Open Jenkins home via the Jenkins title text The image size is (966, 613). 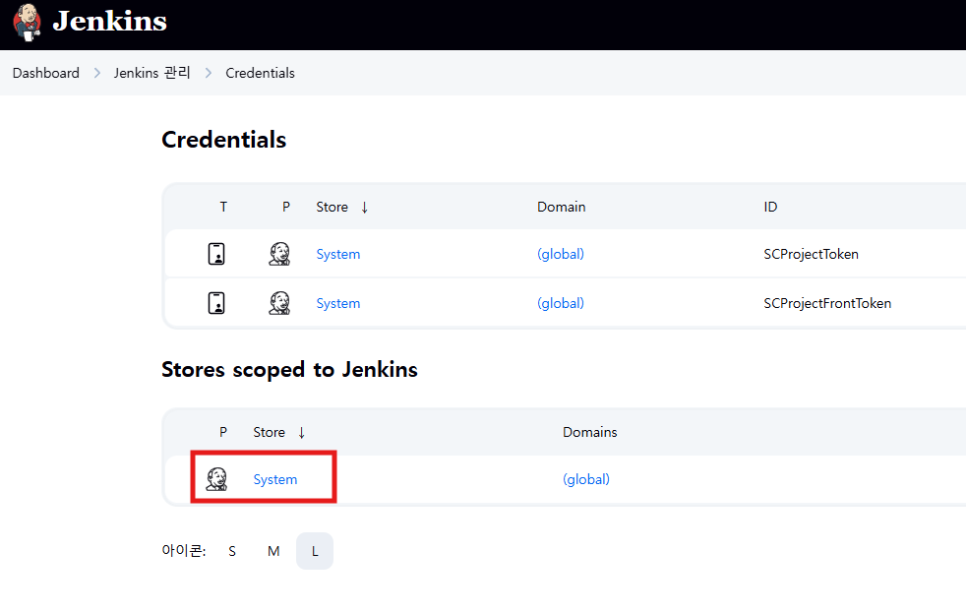tap(110, 22)
